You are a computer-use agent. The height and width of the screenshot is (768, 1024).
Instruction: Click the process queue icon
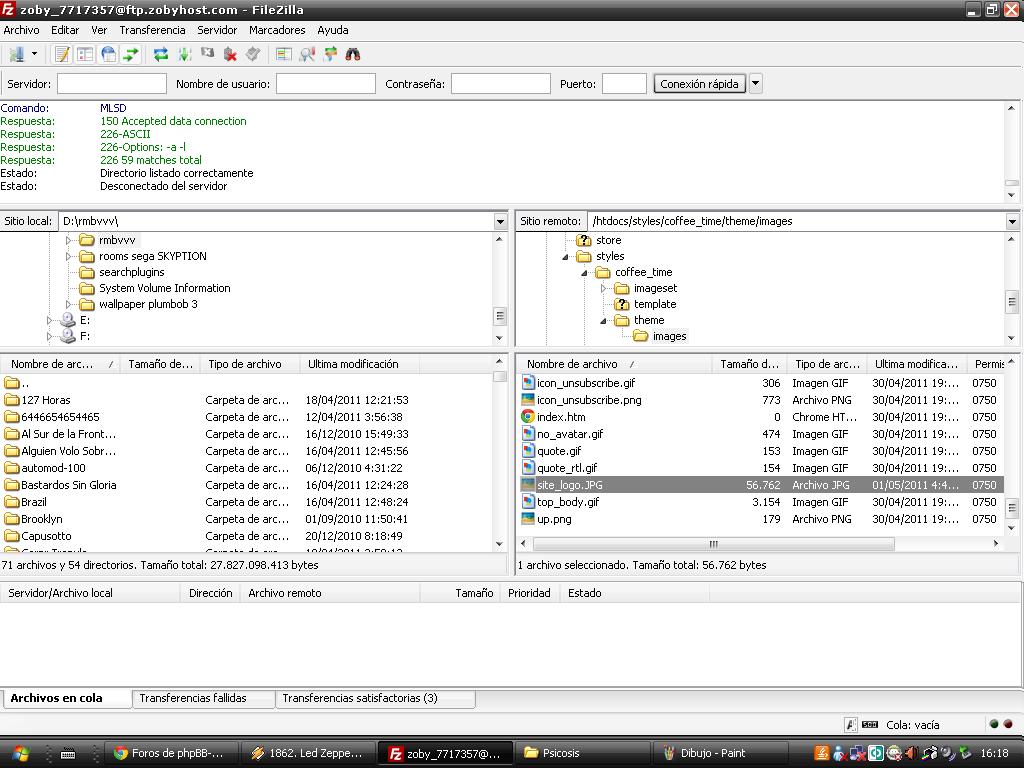click(185, 54)
